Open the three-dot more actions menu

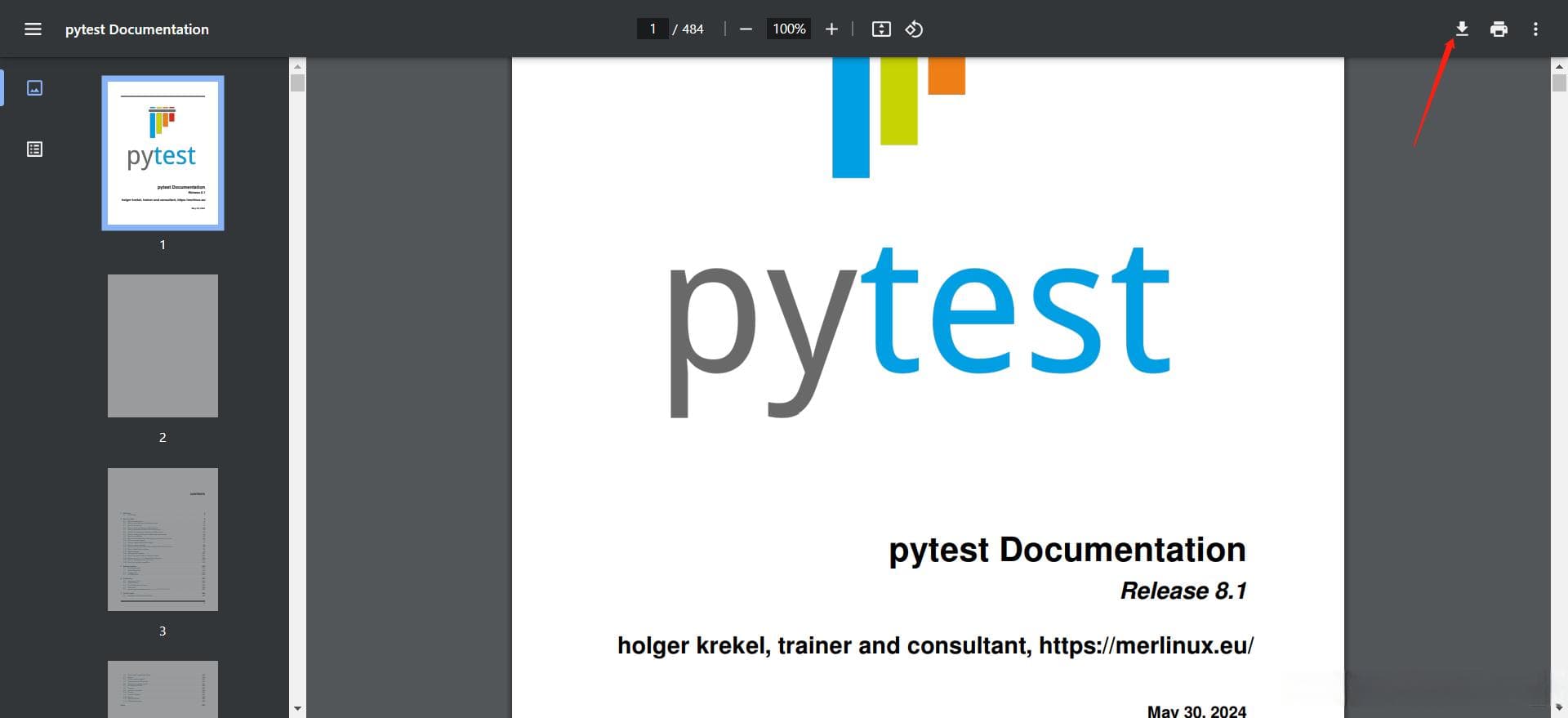[x=1535, y=29]
